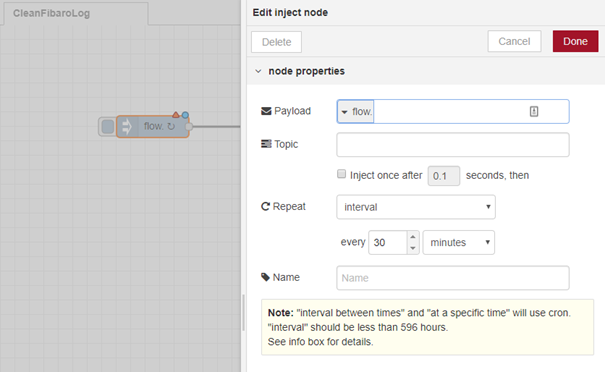Cancel editing the inject node
Screen dimensions: 605x372
514,41
